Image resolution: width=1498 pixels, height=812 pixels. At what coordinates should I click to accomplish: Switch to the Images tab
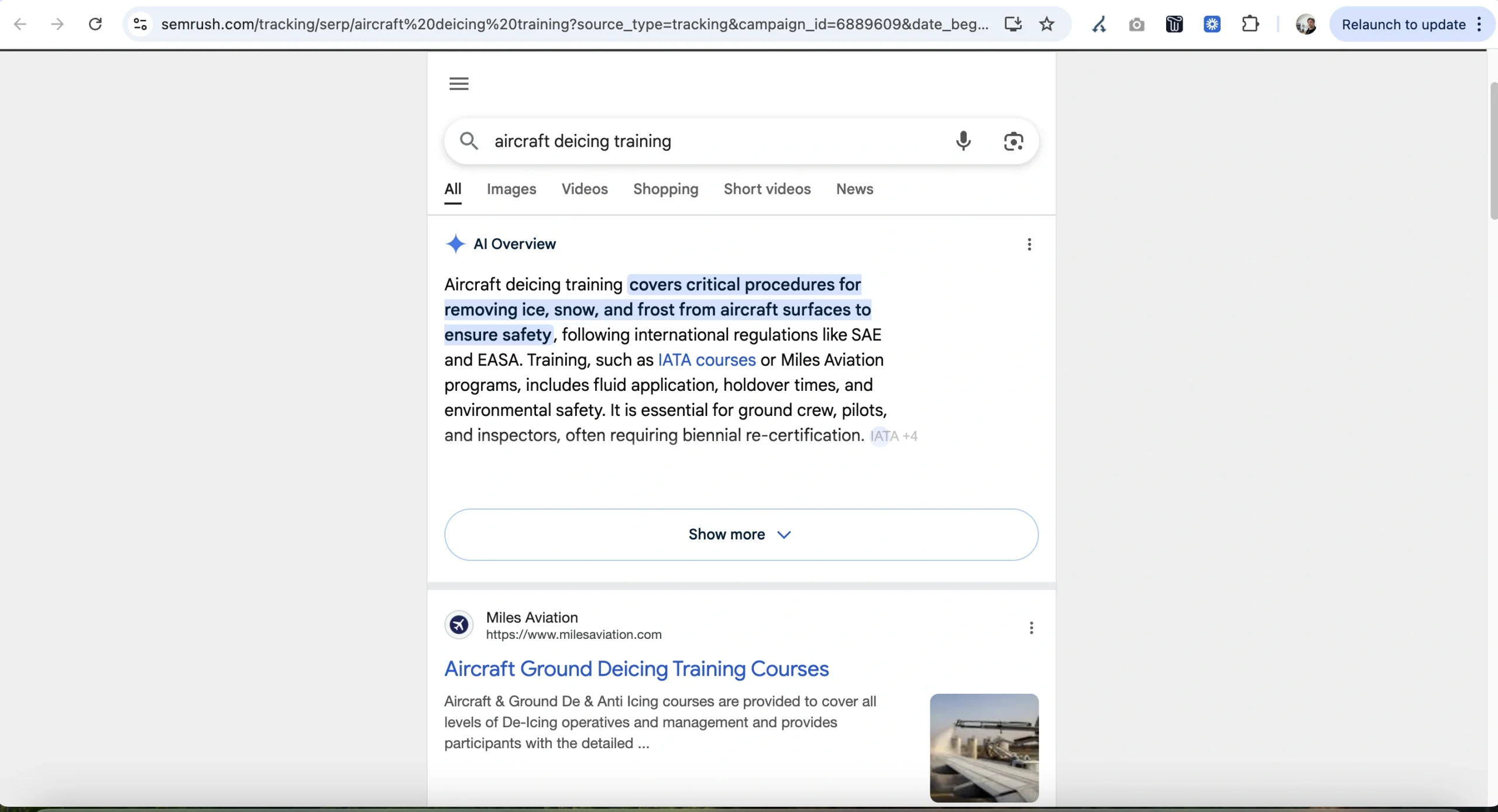click(511, 189)
